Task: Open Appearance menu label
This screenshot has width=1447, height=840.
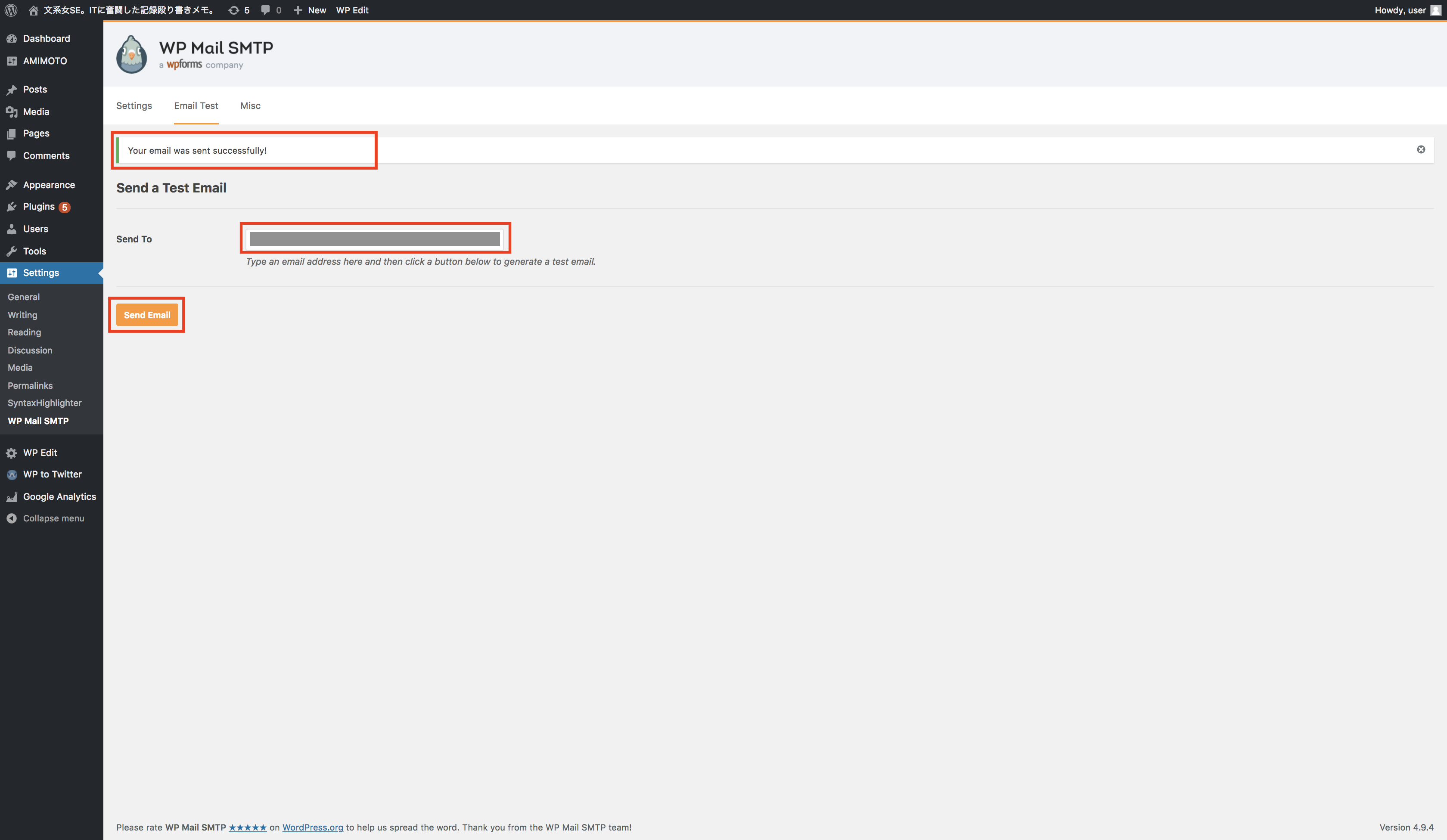Action: (49, 185)
